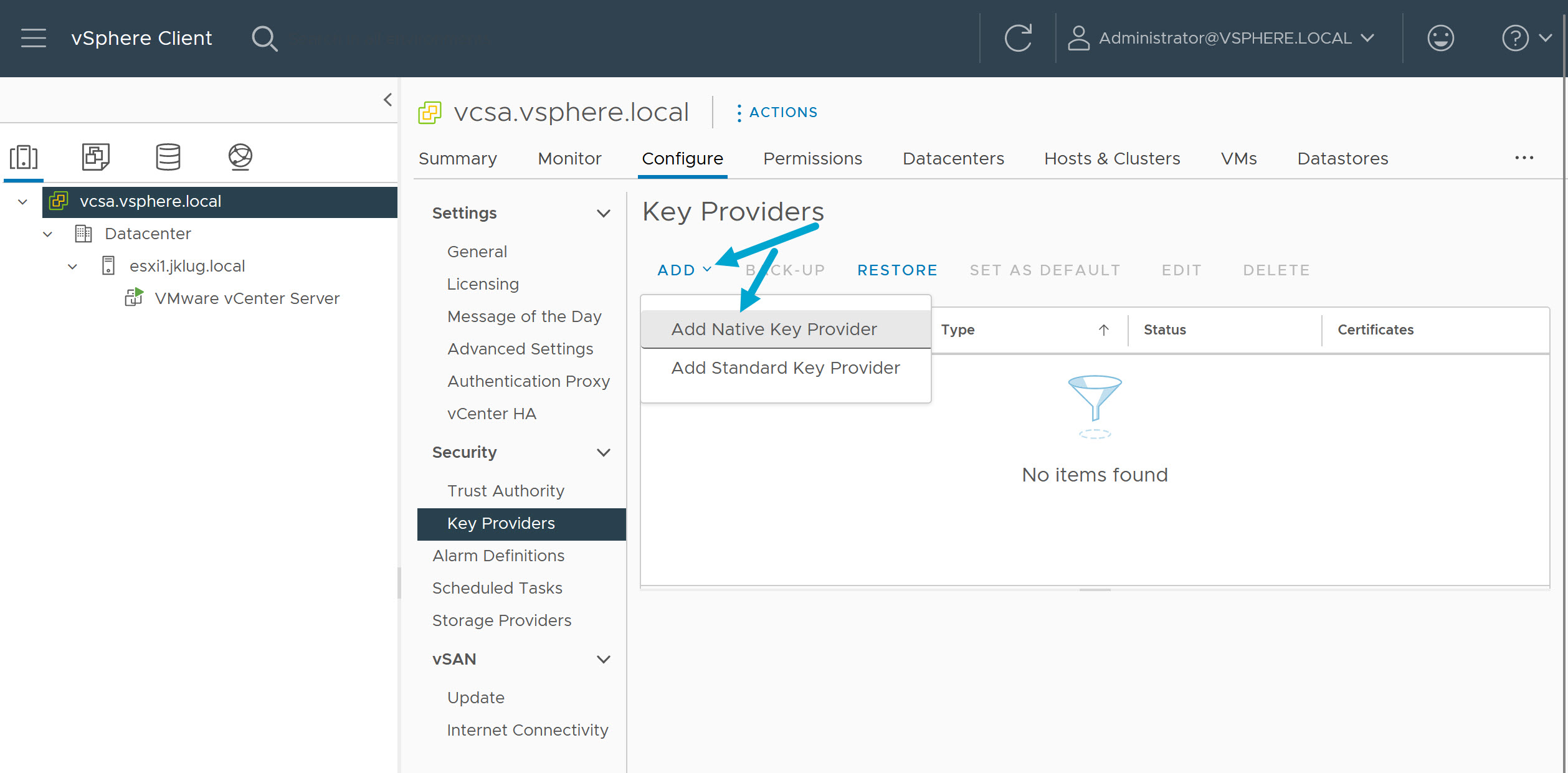Collapse the Settings section
Viewport: 1568px width, 773px height.
(602, 212)
